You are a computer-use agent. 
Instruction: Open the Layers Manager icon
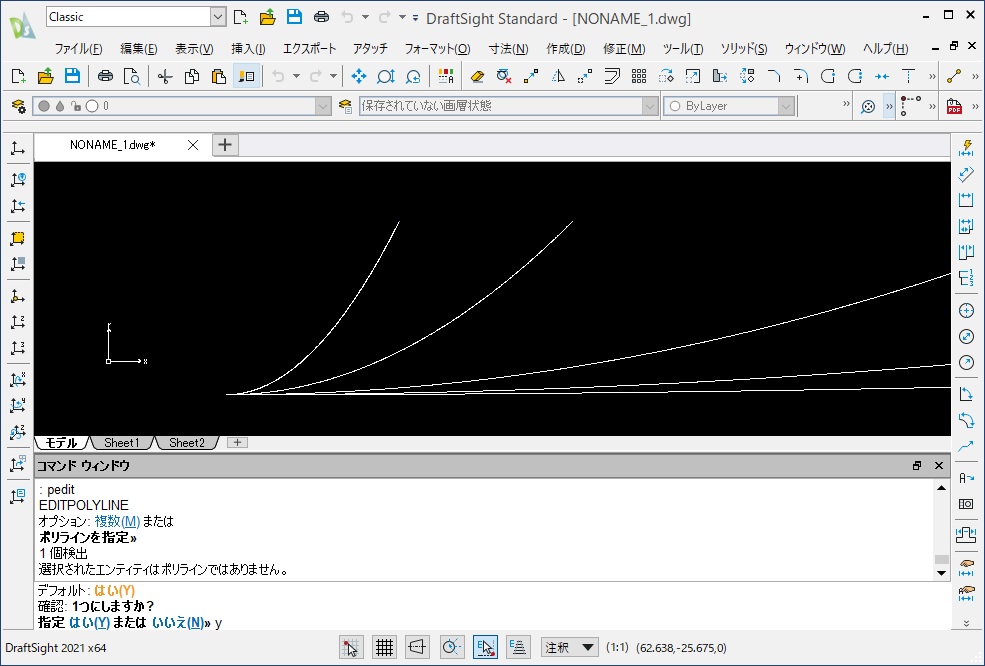(18, 106)
